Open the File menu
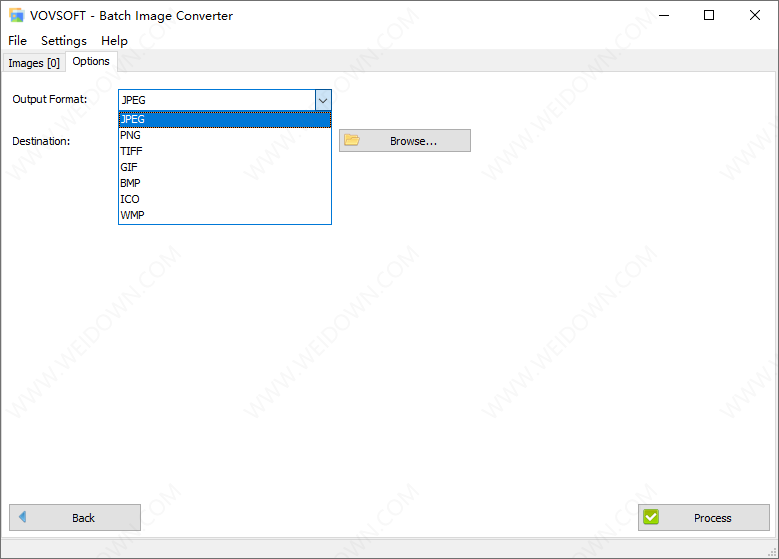Screen dimensions: 779x559 (x=17, y=41)
